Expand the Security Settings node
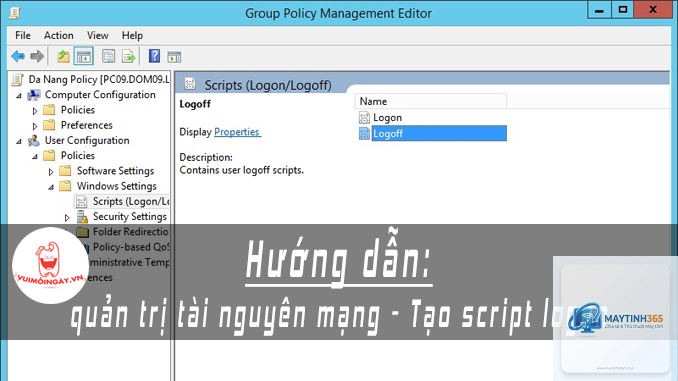Viewport: 678px width, 381px height. (x=67, y=217)
